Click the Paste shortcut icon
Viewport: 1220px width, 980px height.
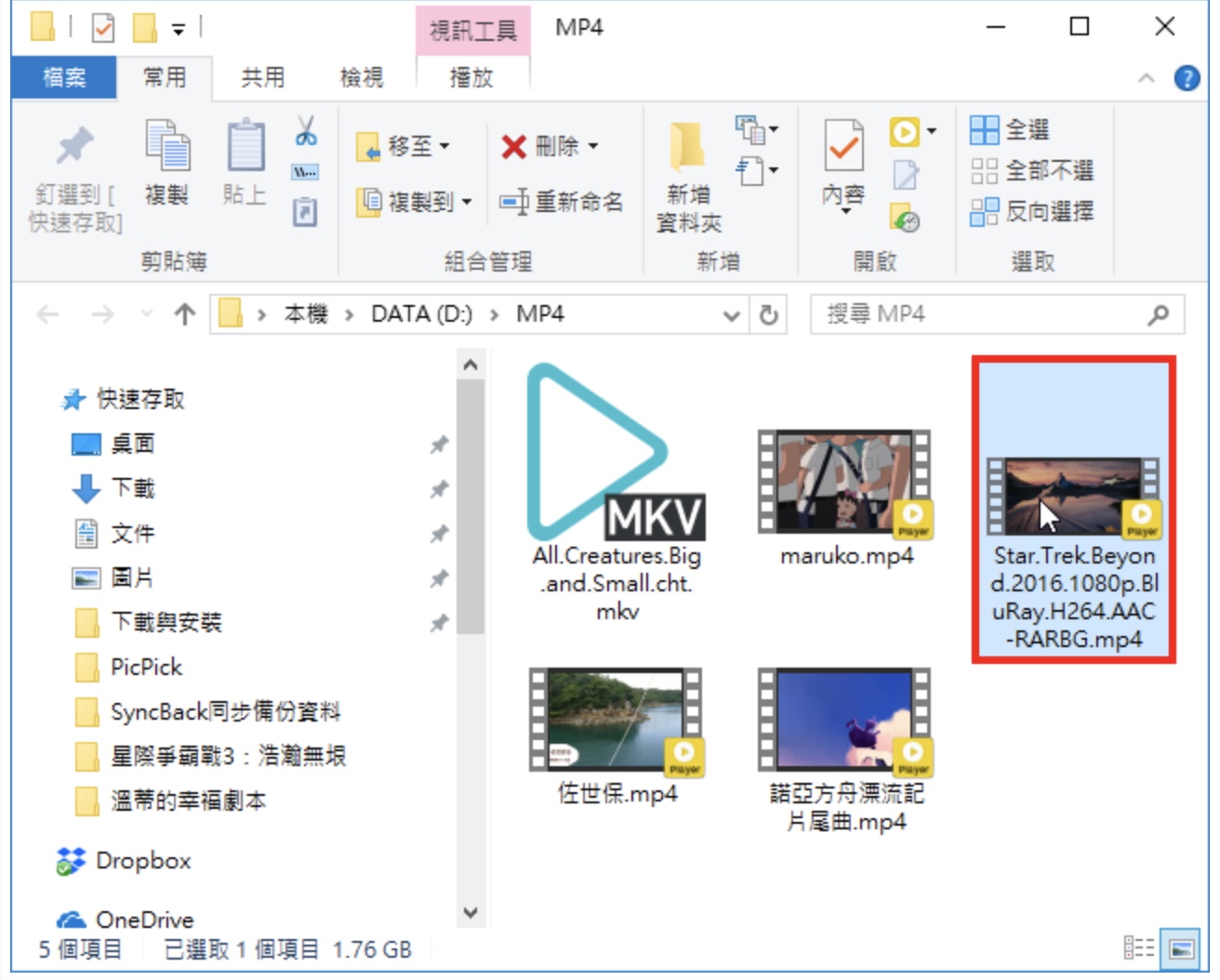click(x=305, y=213)
